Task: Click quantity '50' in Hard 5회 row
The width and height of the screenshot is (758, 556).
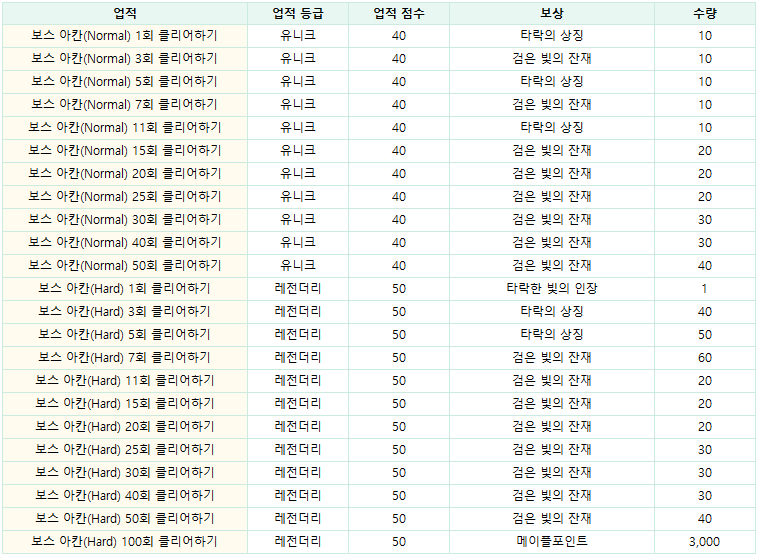Action: click(705, 335)
